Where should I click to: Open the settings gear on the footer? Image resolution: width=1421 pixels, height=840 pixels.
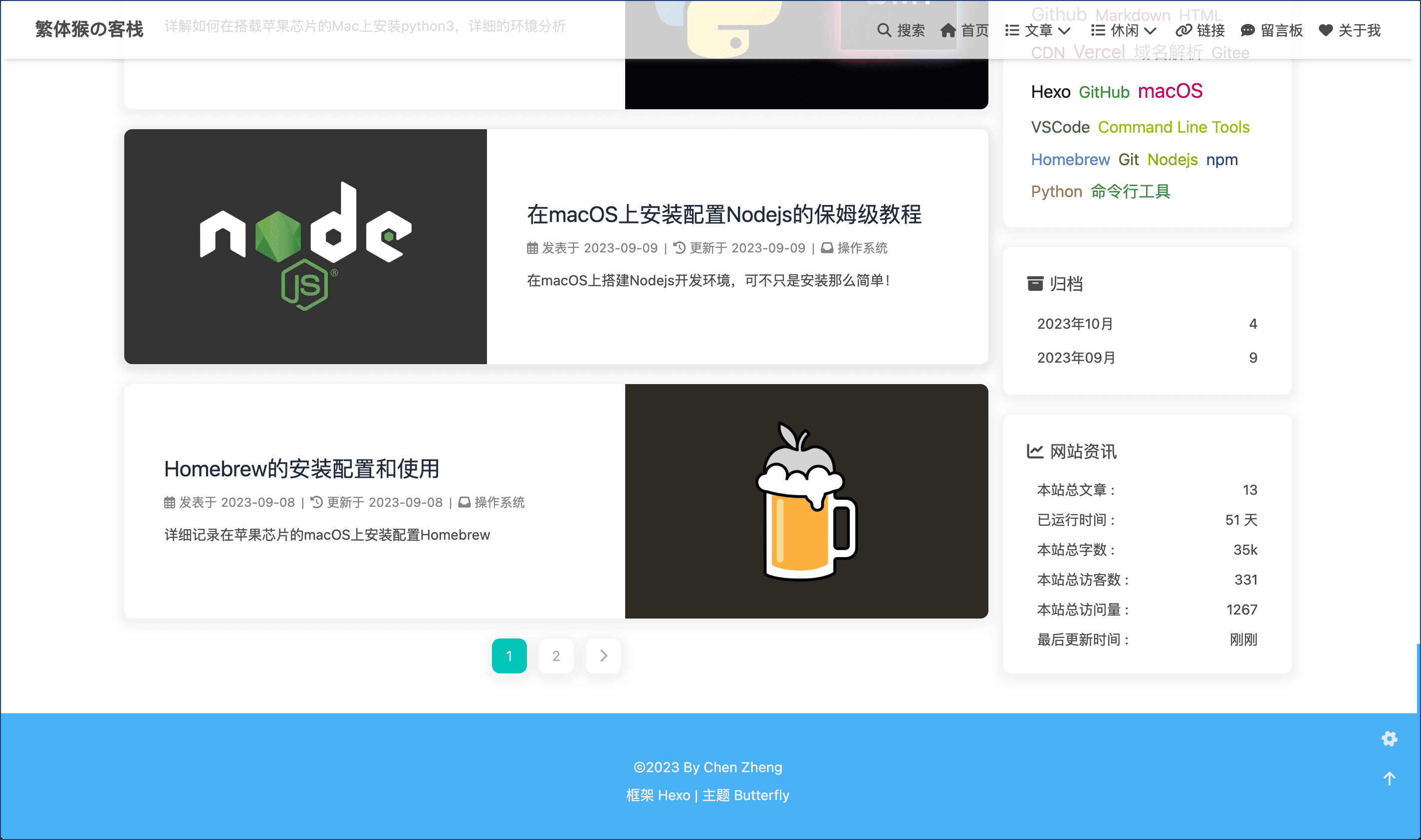(x=1389, y=738)
